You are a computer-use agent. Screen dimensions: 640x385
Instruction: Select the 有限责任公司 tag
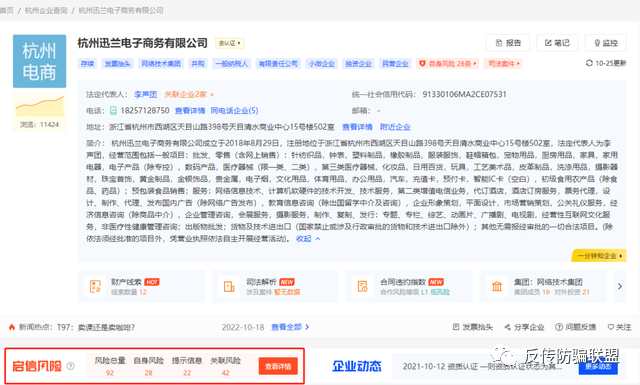tap(278, 64)
